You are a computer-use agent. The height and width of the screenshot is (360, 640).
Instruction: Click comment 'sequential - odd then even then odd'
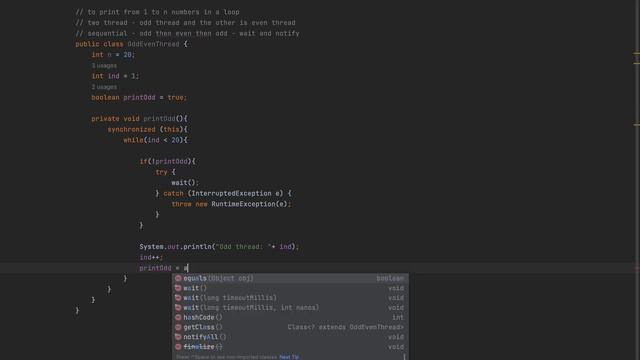[x=187, y=33]
